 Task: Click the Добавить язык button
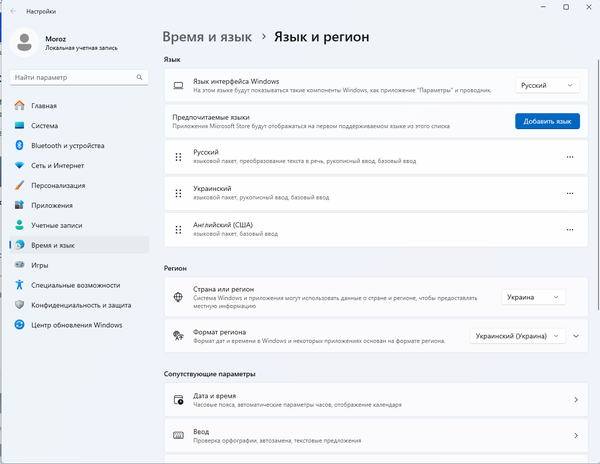[547, 121]
